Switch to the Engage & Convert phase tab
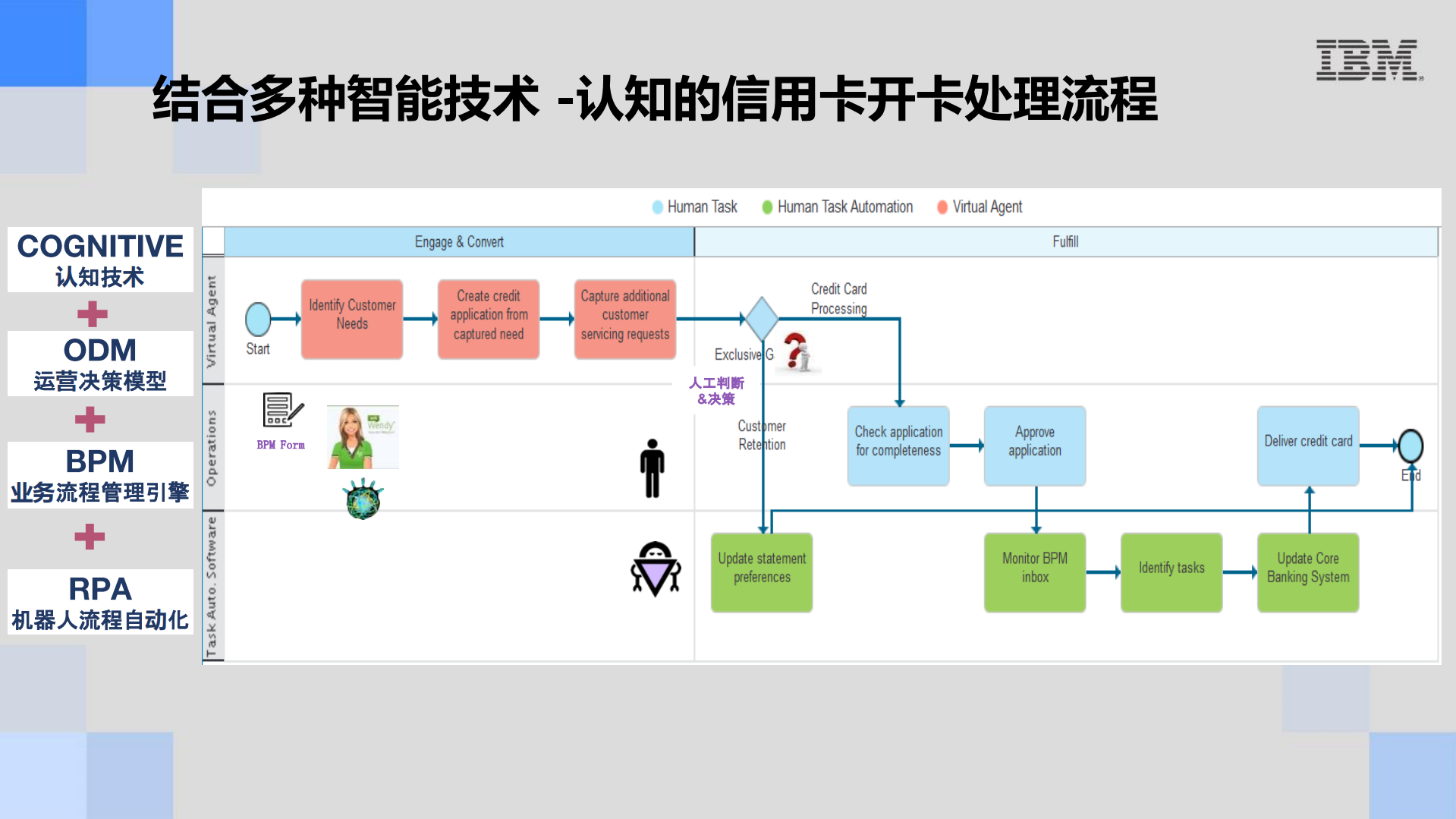 tap(459, 241)
